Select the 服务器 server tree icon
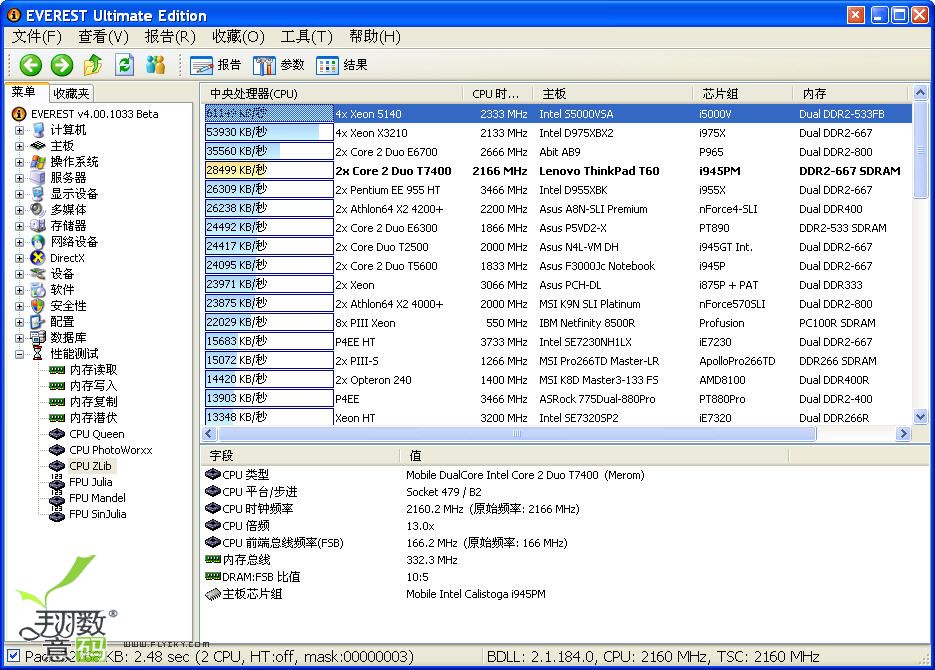Image resolution: width=935 pixels, height=670 pixels. click(x=38, y=178)
